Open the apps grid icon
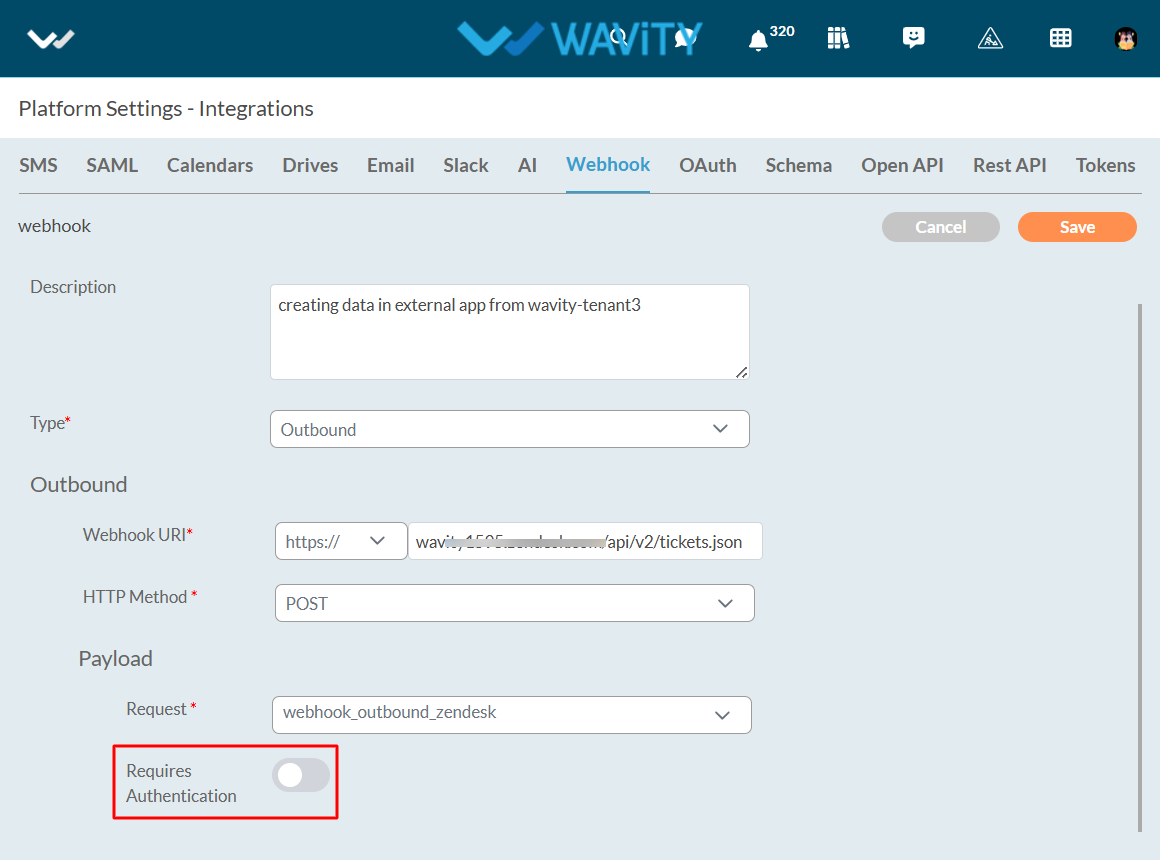Viewport: 1160px width, 860px height. click(1060, 38)
